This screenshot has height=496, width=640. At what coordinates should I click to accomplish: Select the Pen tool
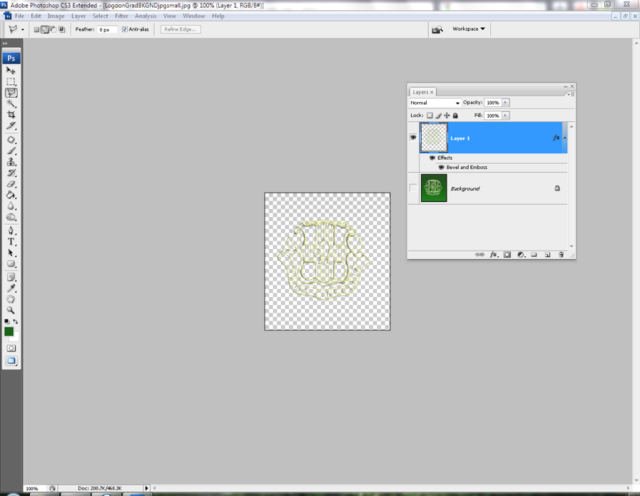[11, 231]
